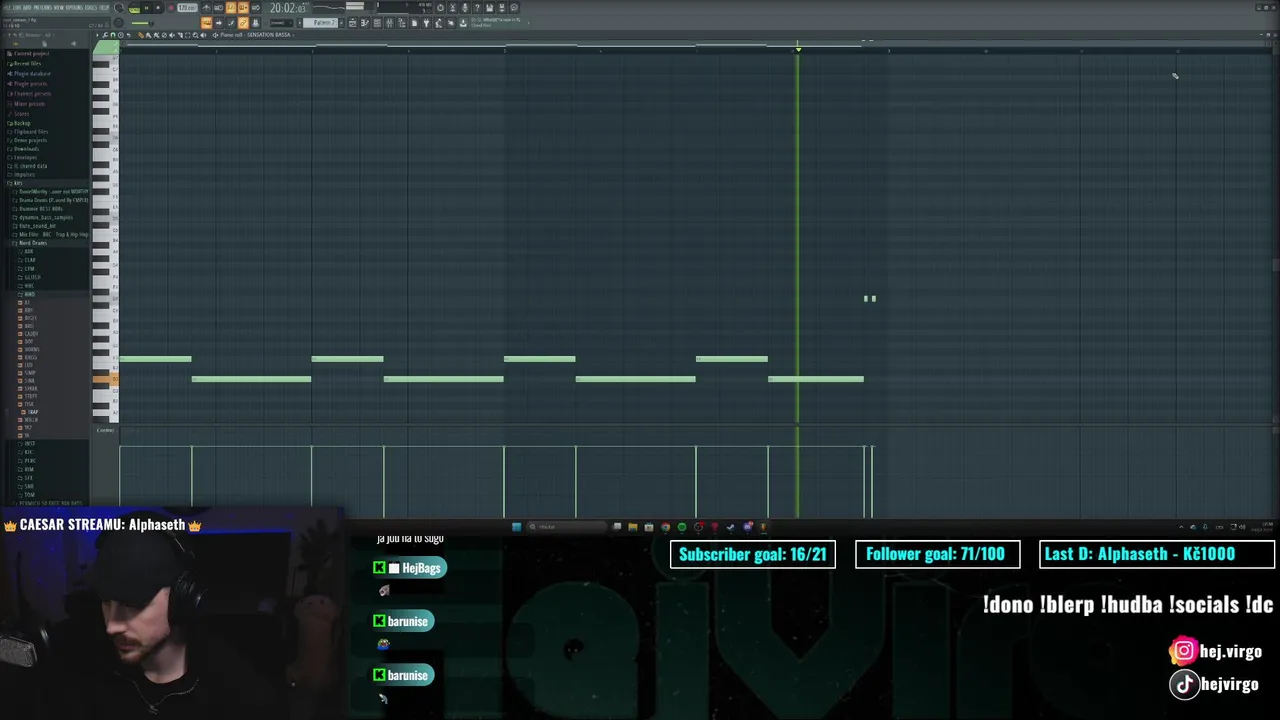Viewport: 1280px width, 720px height.
Task: Select the TRAP sample in browser
Action: [31, 412]
